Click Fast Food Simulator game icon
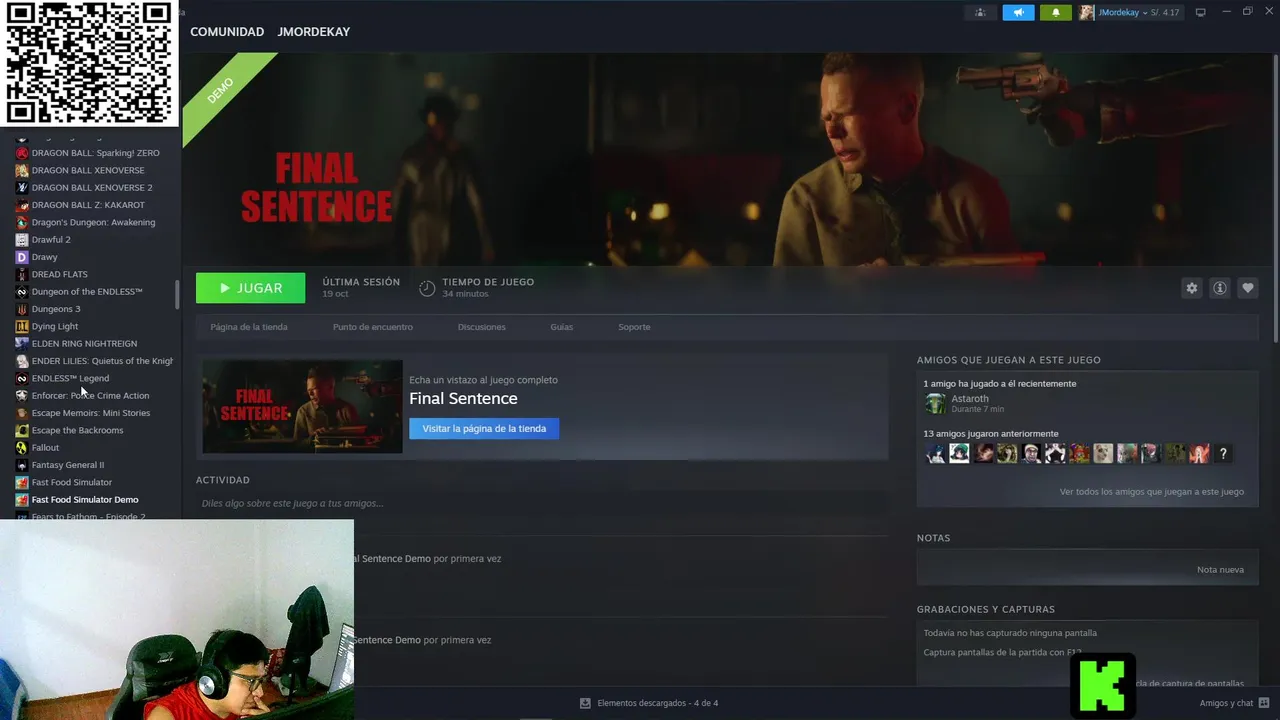Screen dimensions: 1280x720 pos(22,482)
